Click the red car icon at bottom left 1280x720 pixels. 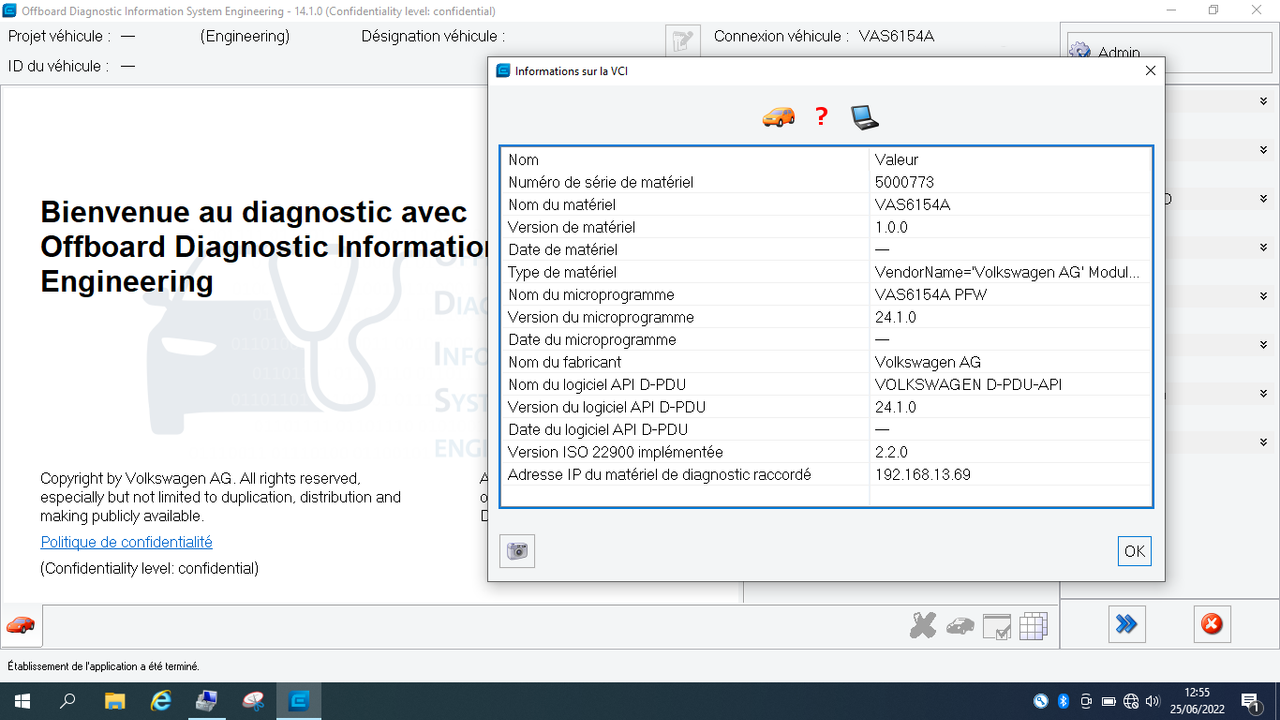pyautogui.click(x=20, y=626)
